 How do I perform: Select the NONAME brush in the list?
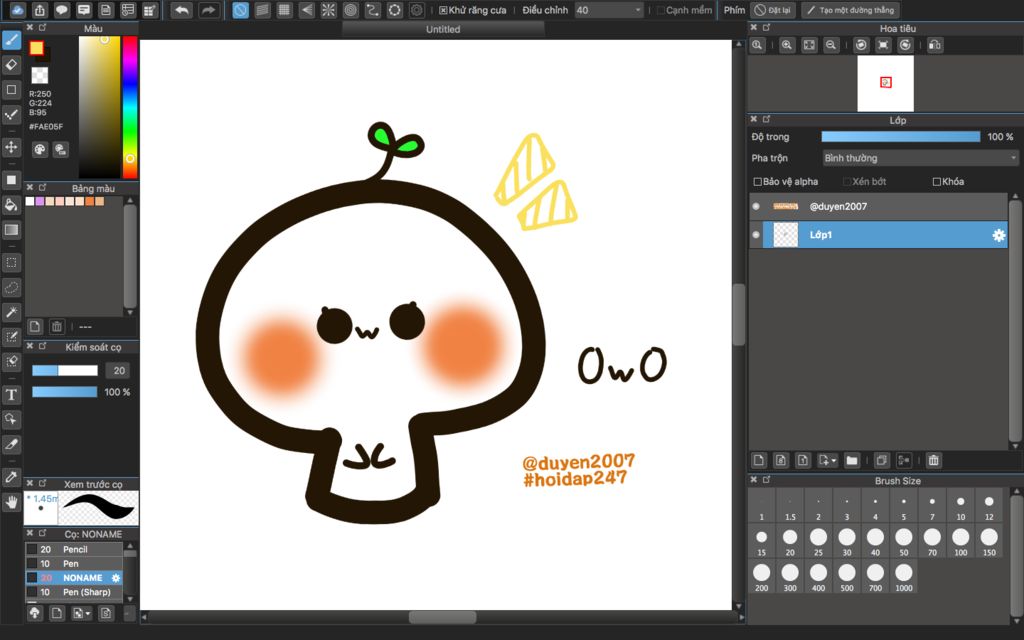click(x=74, y=578)
